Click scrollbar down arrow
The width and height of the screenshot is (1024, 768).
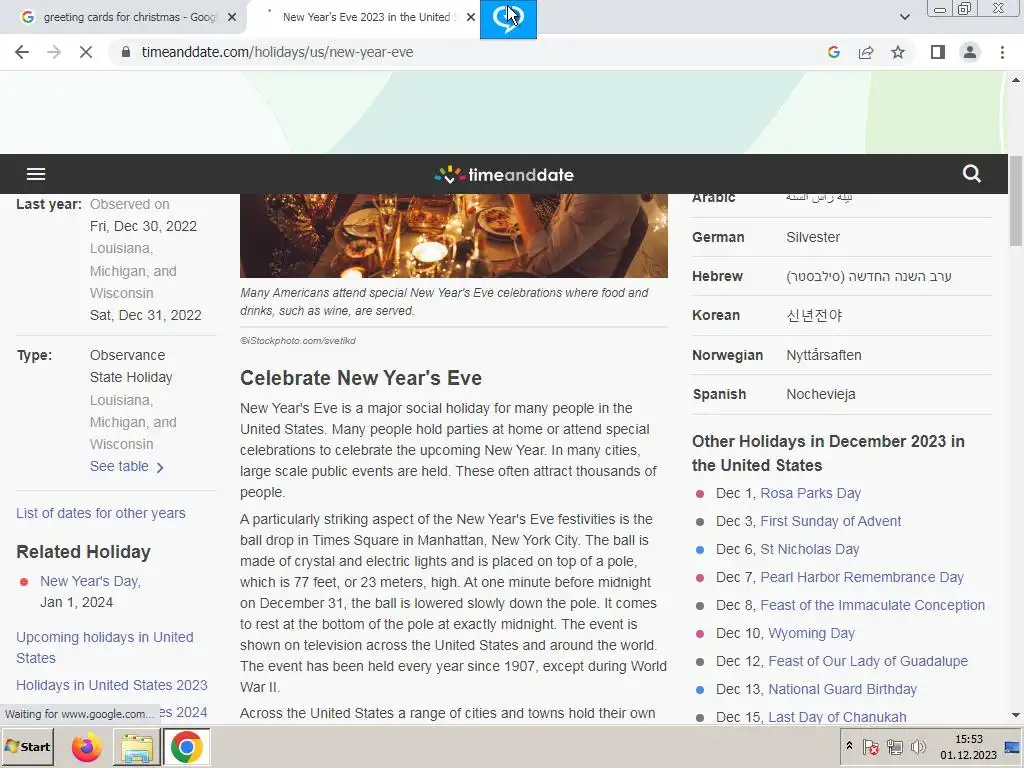[x=1016, y=715]
